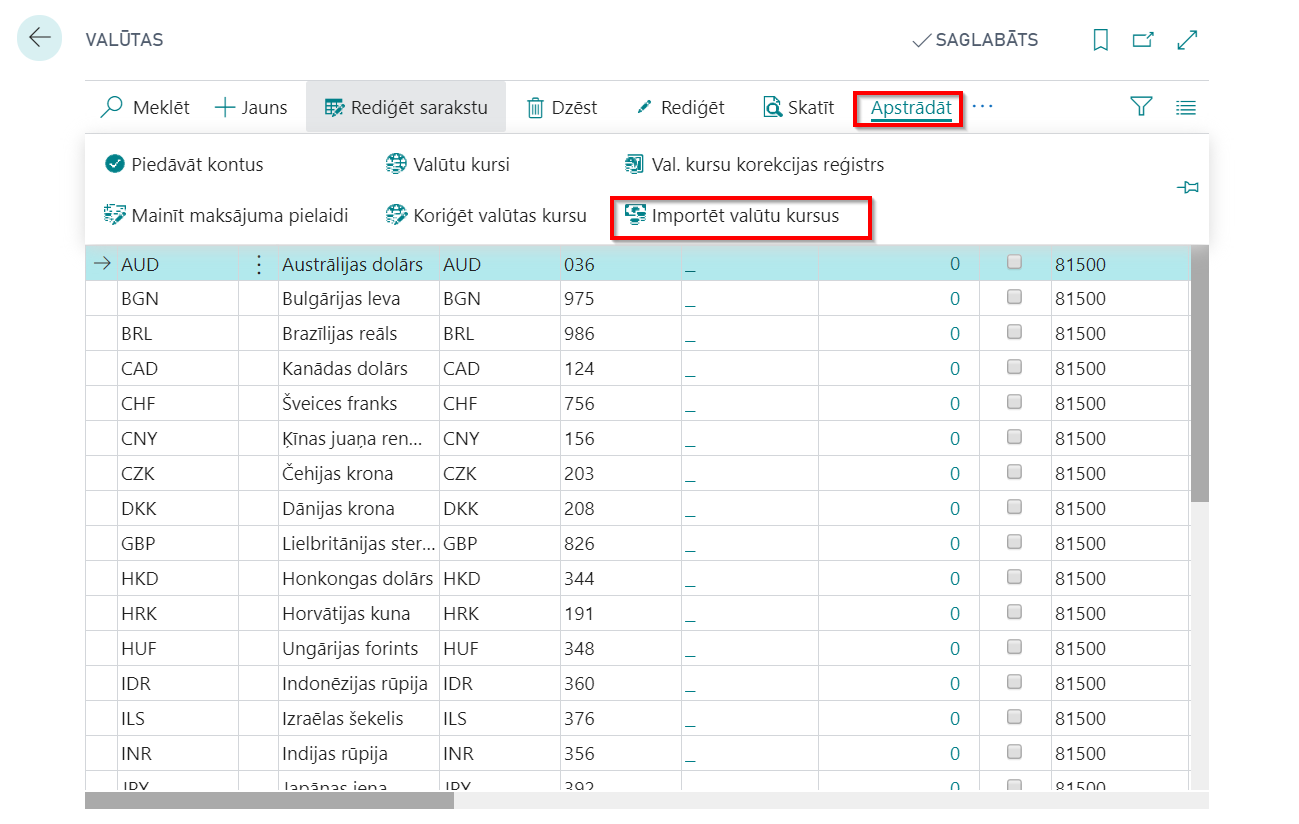
Task: Expand page with diagonal arrows icon
Action: [1187, 40]
